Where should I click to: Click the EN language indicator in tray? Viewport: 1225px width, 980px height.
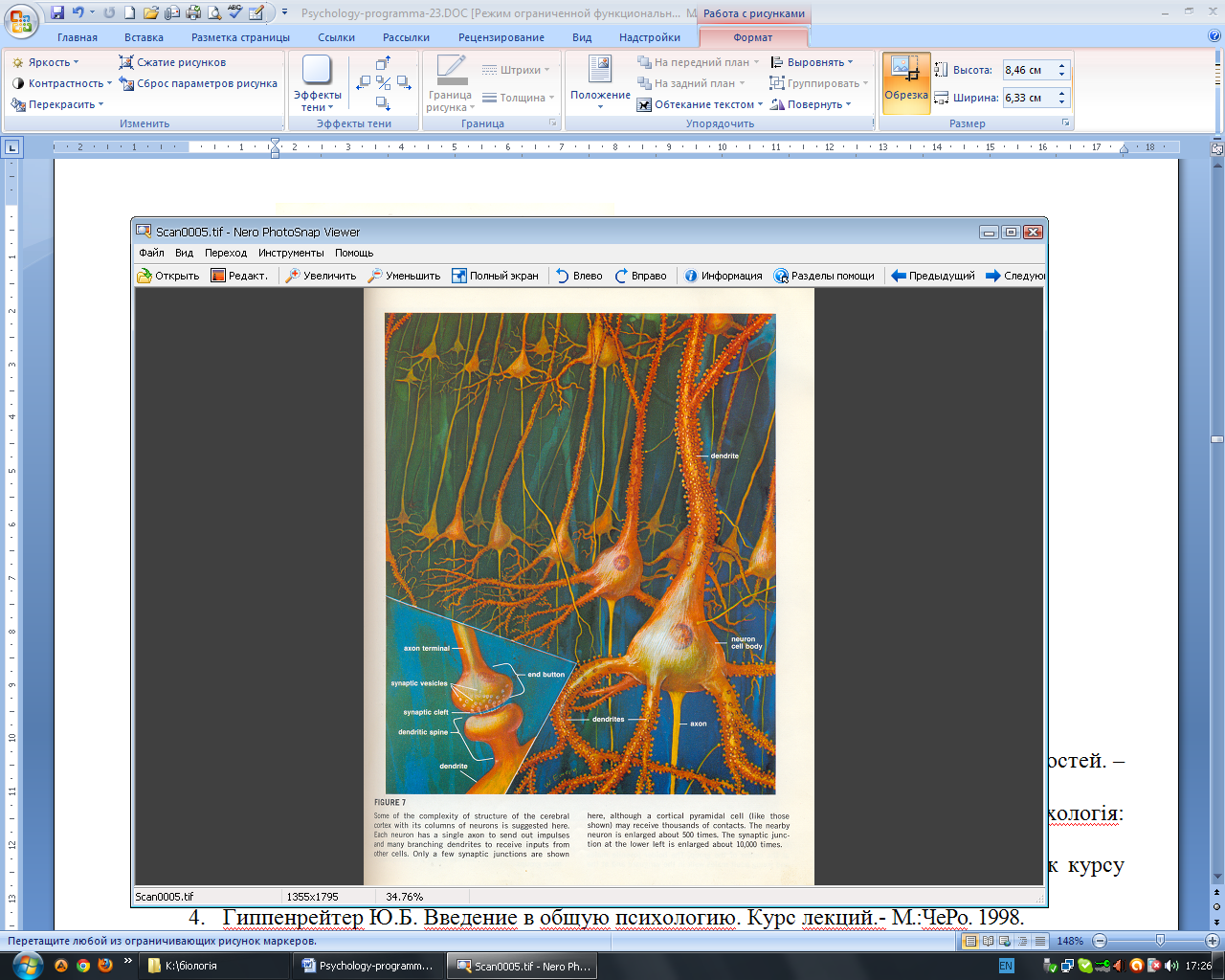(1006, 966)
